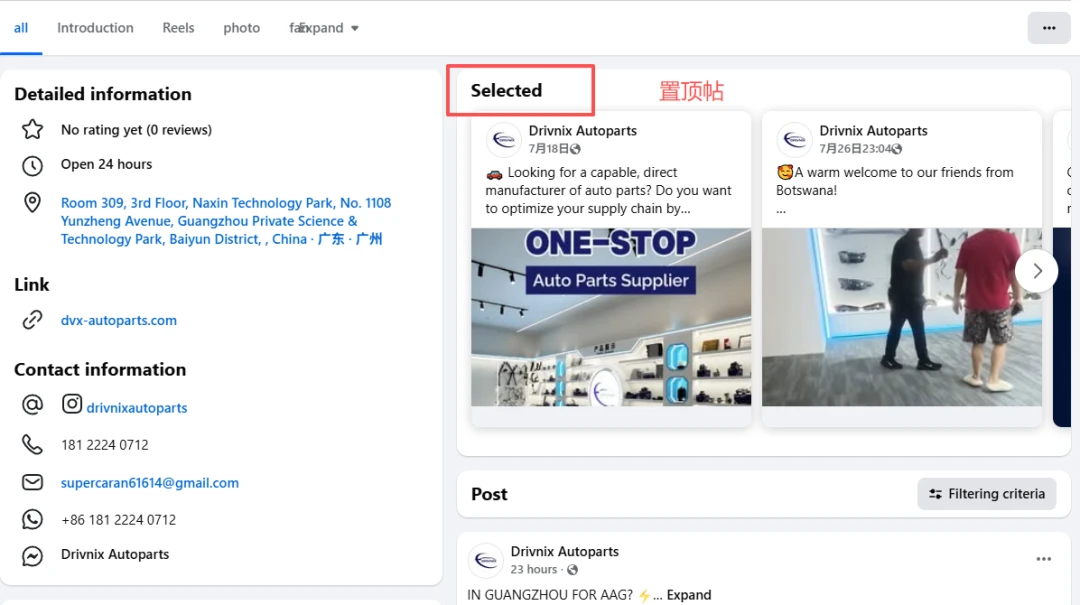The height and width of the screenshot is (605, 1080).
Task: Click Drivnix Autoparts name on 7月18日 post
Action: 583,131
